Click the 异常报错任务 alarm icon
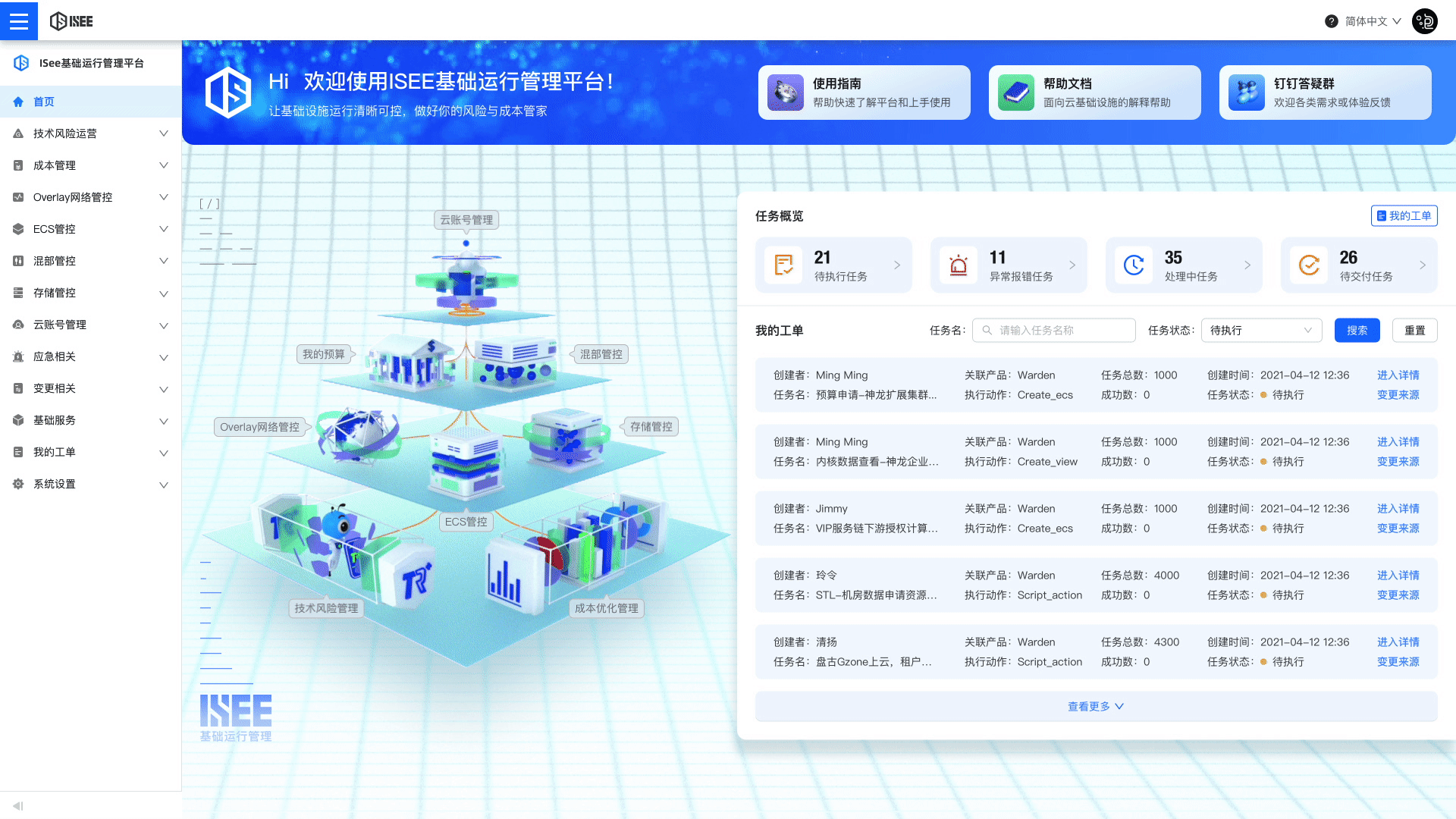Image resolution: width=1456 pixels, height=819 pixels. click(x=959, y=265)
